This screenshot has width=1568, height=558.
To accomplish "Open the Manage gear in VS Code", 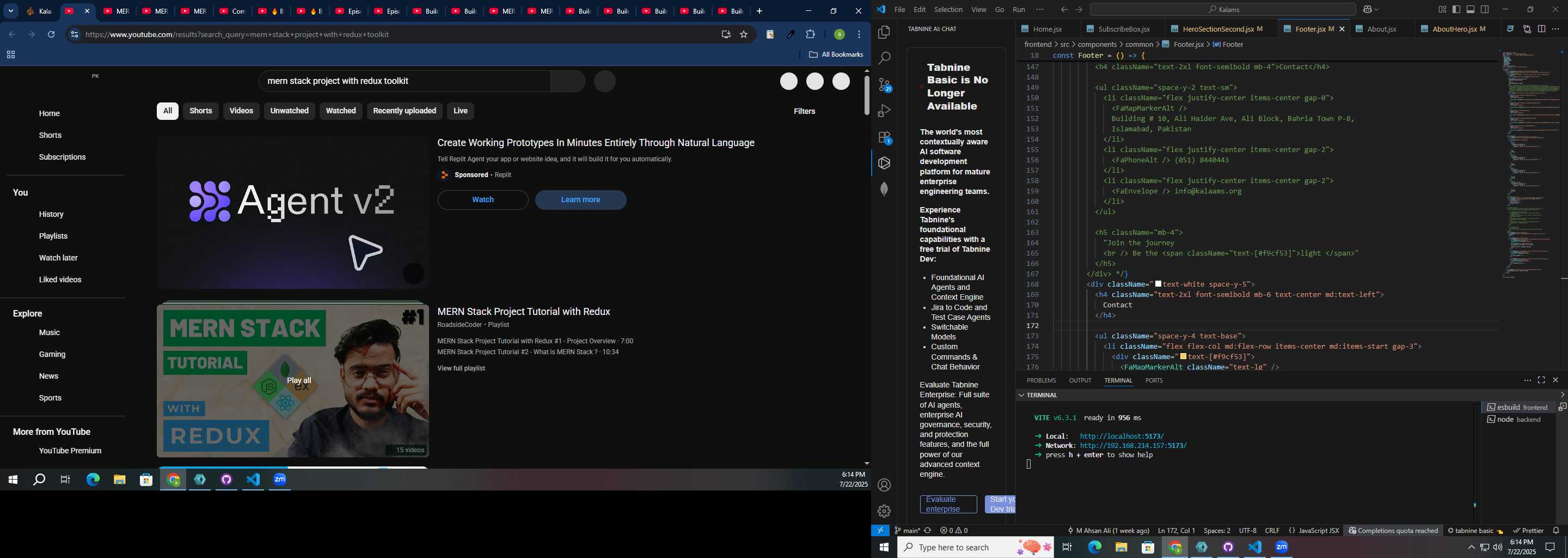I will coord(884,511).
